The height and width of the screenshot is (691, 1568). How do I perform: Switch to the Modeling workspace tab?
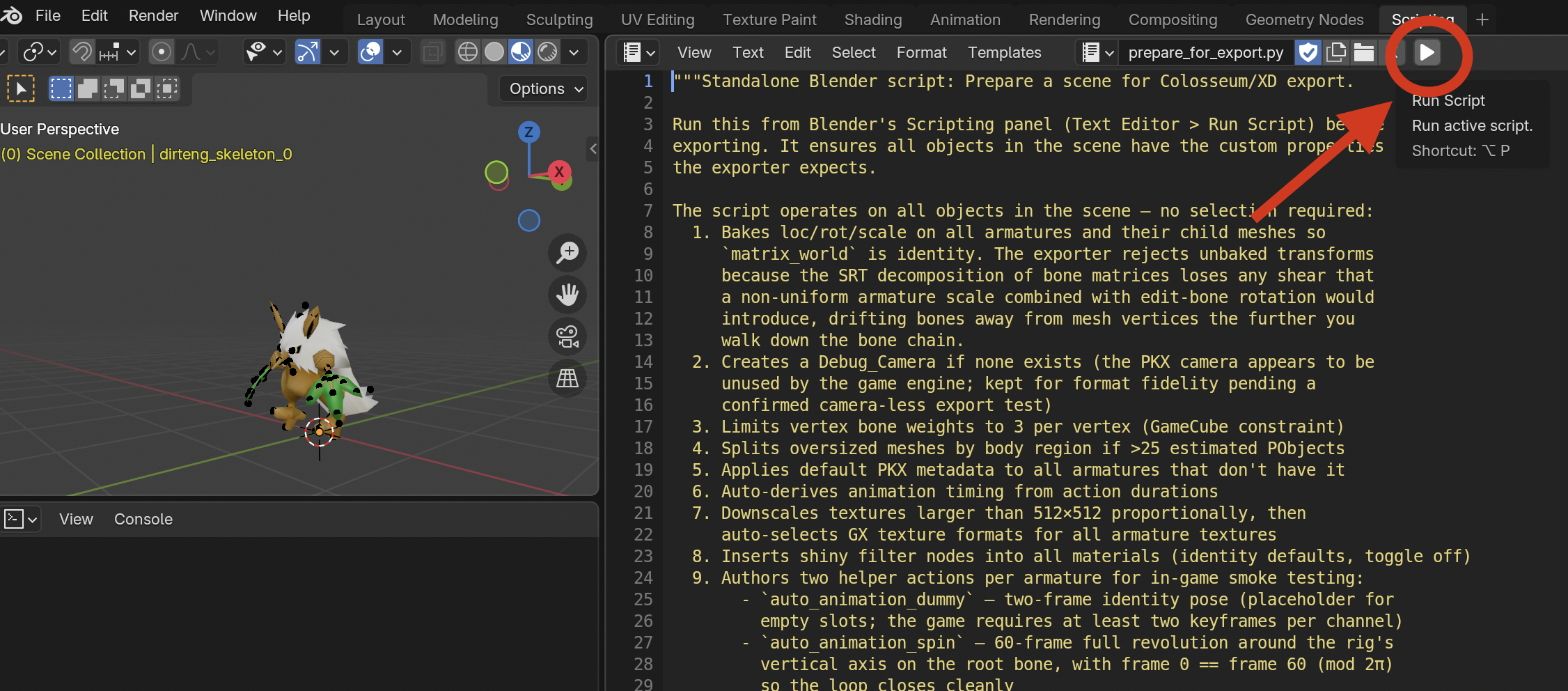[466, 20]
